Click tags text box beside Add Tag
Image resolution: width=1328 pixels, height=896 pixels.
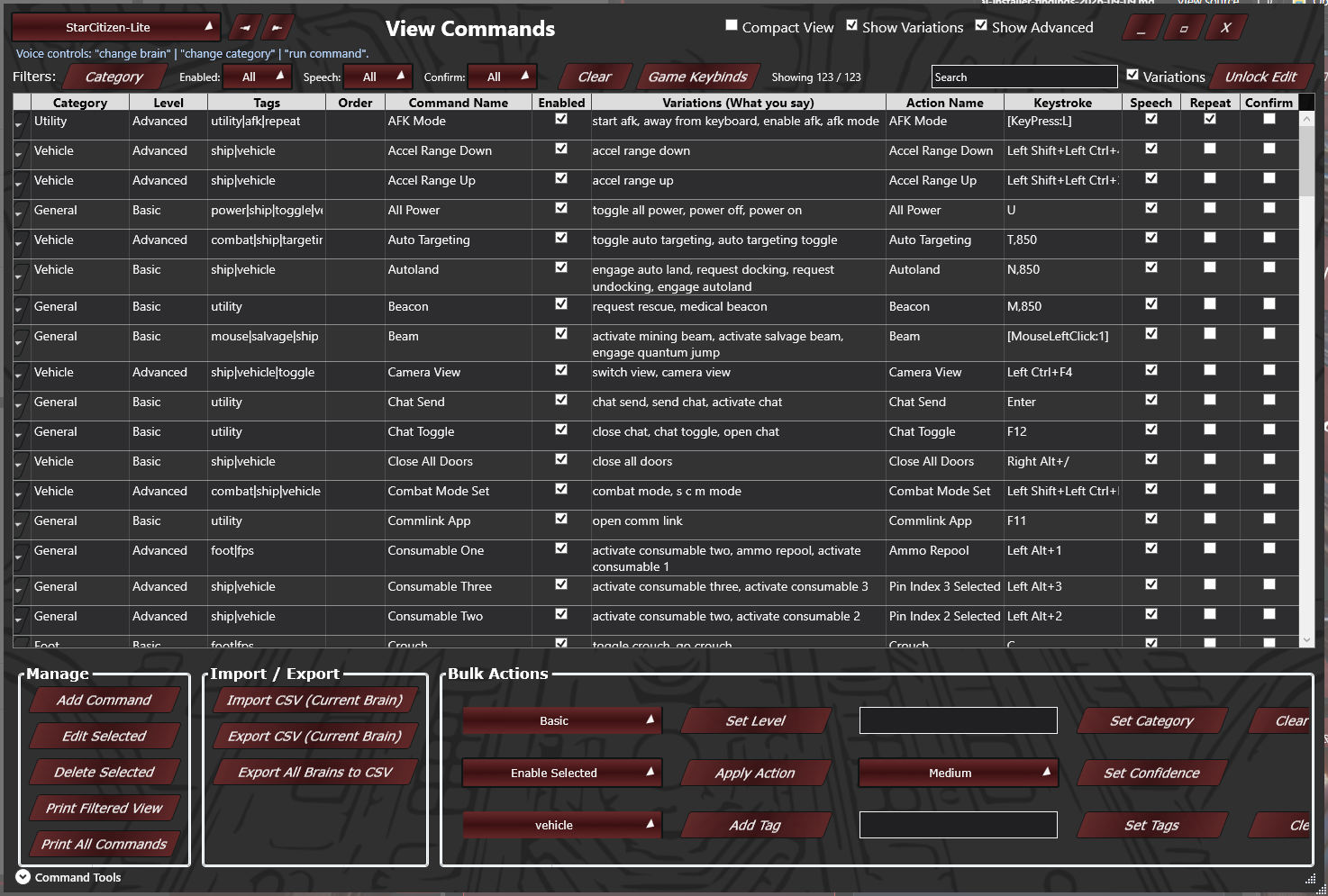tap(959, 825)
